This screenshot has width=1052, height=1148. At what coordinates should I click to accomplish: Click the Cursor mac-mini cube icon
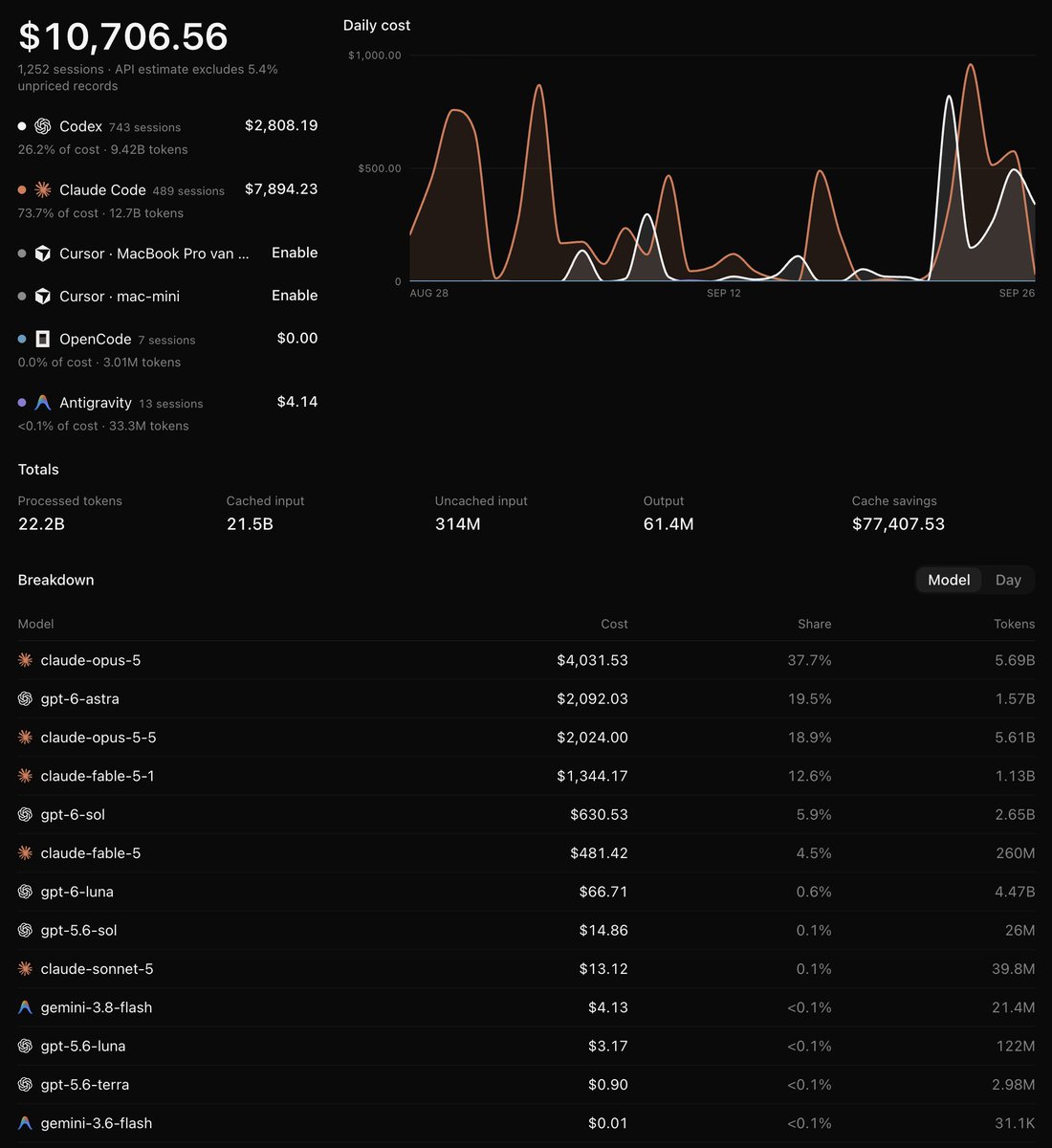coord(42,297)
